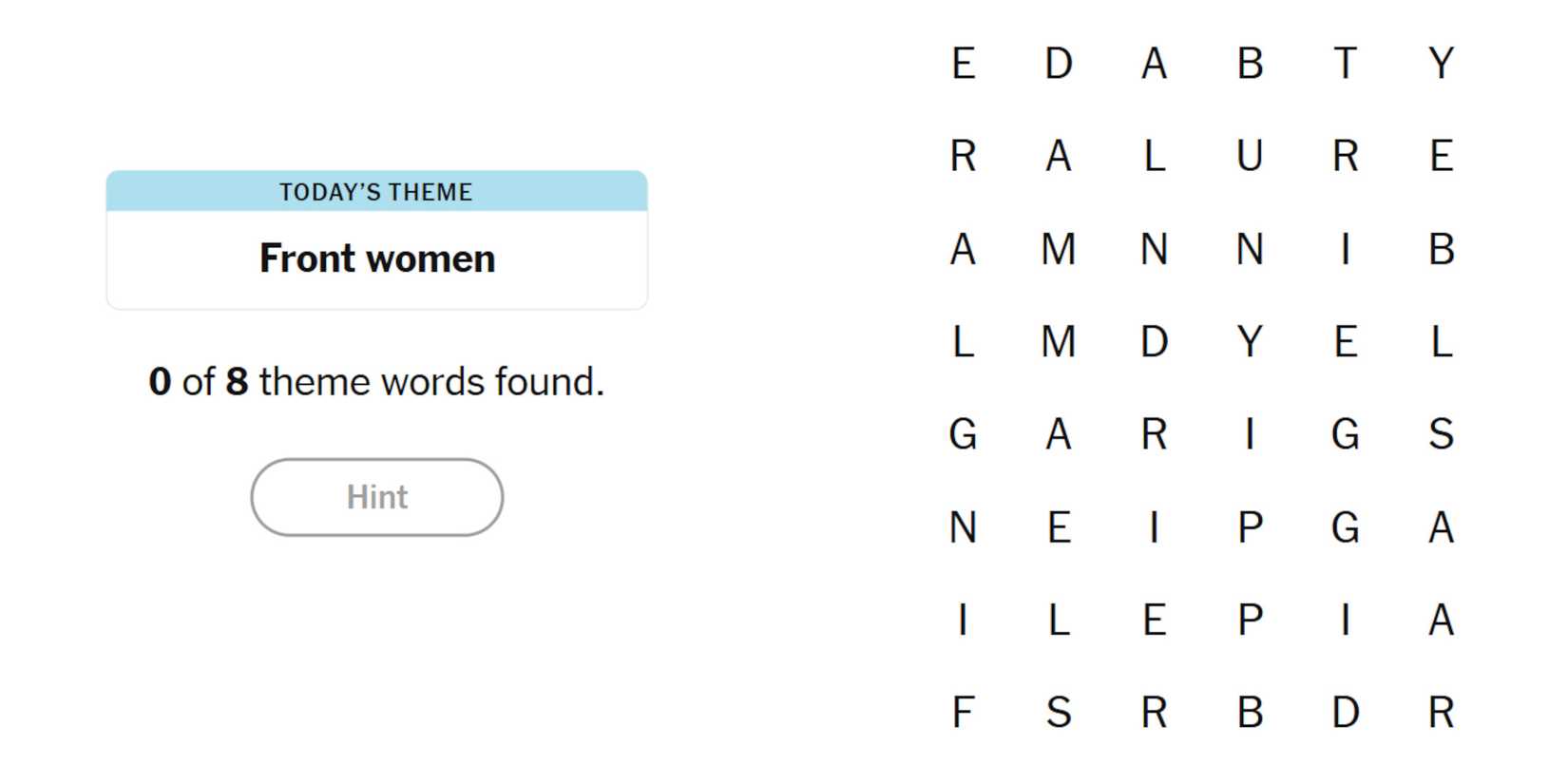Select the letter L in the second row

click(x=1154, y=156)
